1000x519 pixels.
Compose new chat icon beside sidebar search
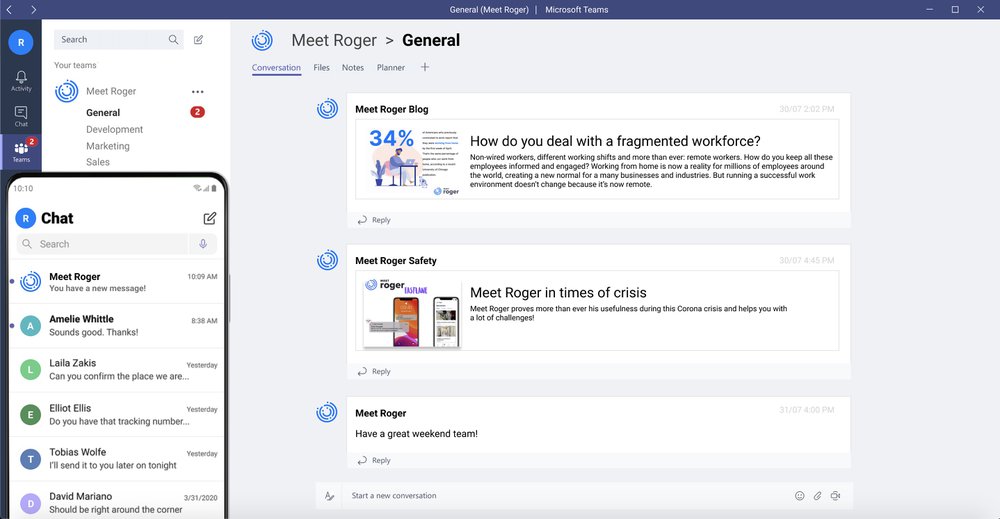198,40
